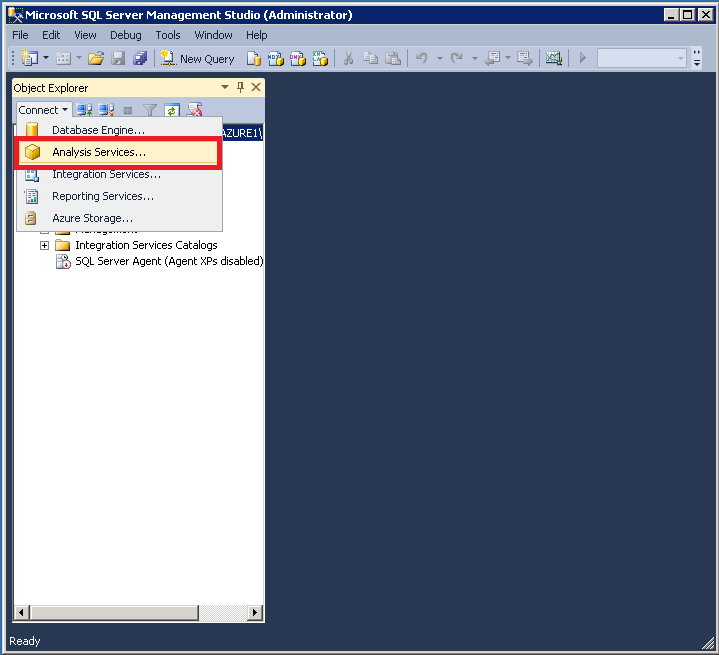Click the Analysis Services XMLA Query icon
719x655 pixels.
(320, 59)
